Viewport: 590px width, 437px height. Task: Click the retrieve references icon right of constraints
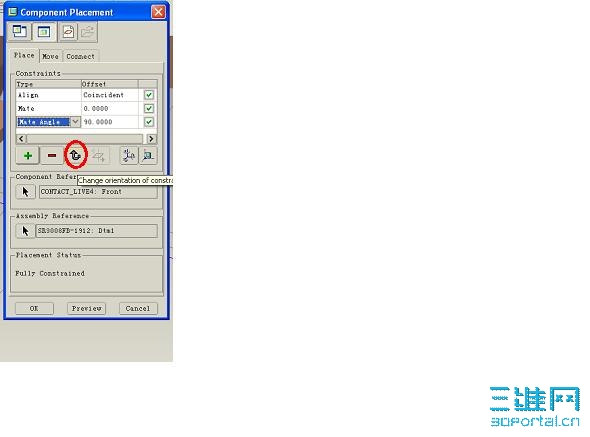point(148,155)
